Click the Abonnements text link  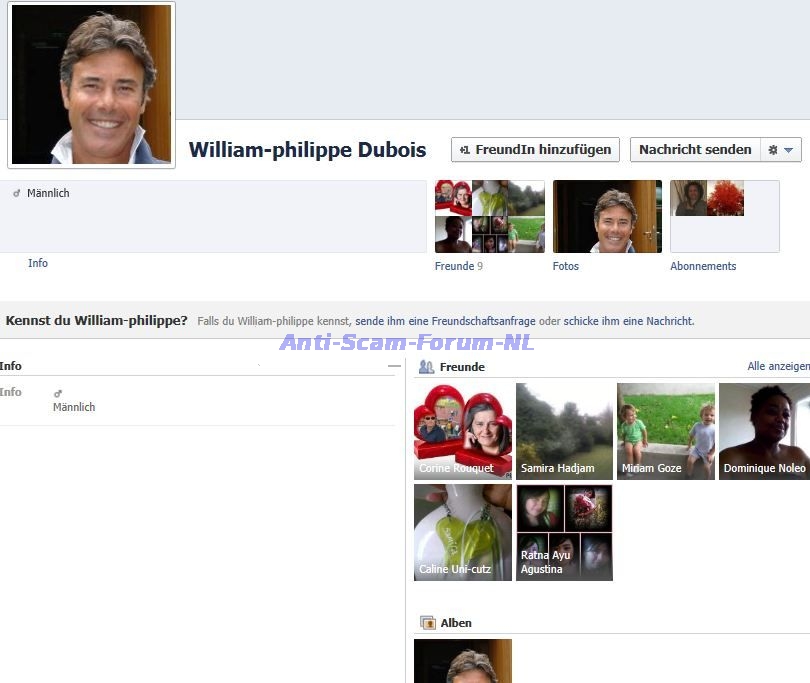(703, 266)
